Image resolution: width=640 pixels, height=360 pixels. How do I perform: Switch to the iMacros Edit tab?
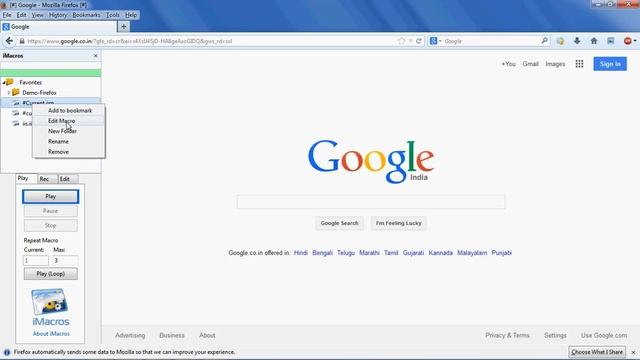(x=67, y=179)
